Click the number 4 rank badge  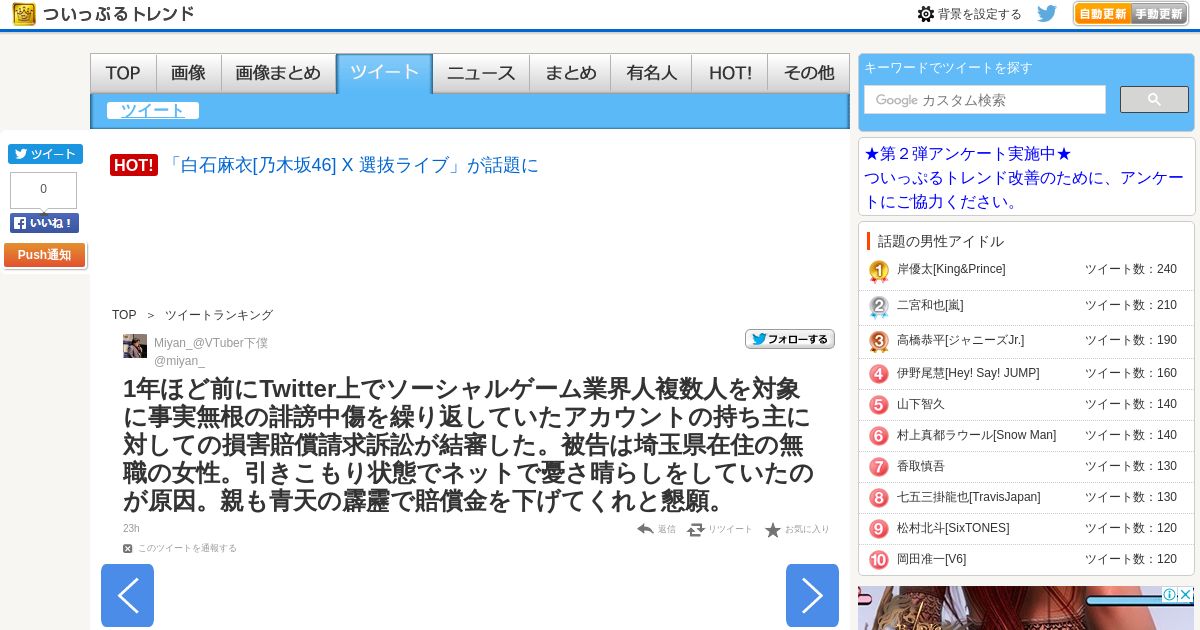879,374
